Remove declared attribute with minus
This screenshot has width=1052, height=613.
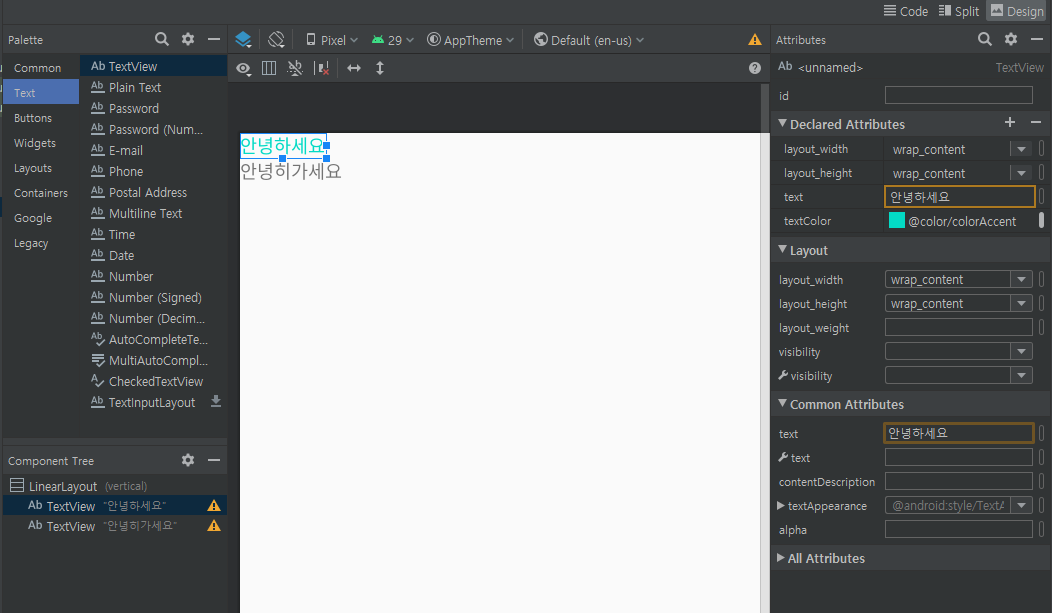[1036, 122]
